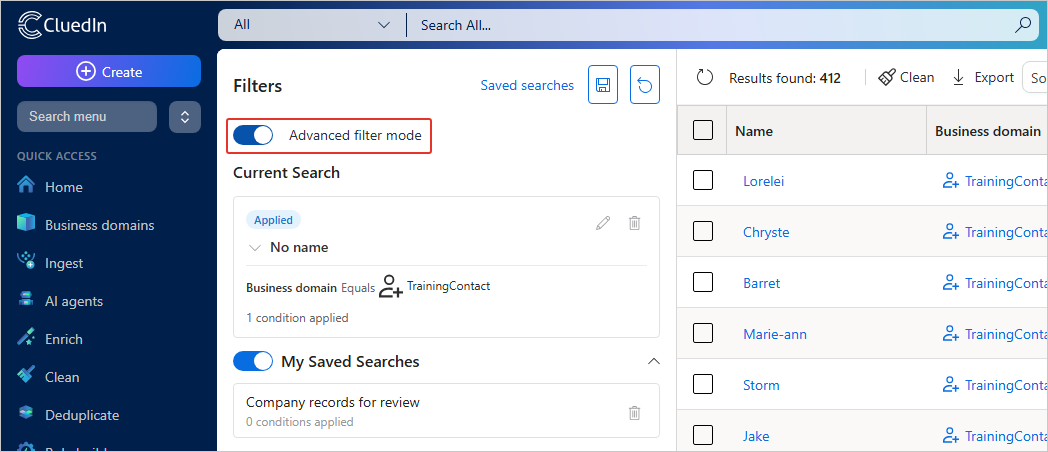Check the select-all header checkbox
1048x452 pixels.
[x=702, y=130]
